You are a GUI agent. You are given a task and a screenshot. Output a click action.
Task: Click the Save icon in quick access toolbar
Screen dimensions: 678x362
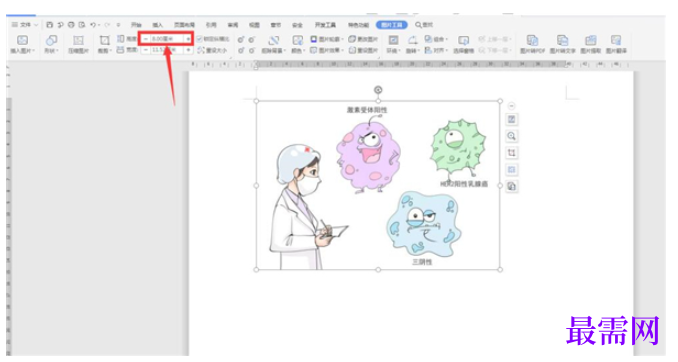pyautogui.click(x=49, y=25)
